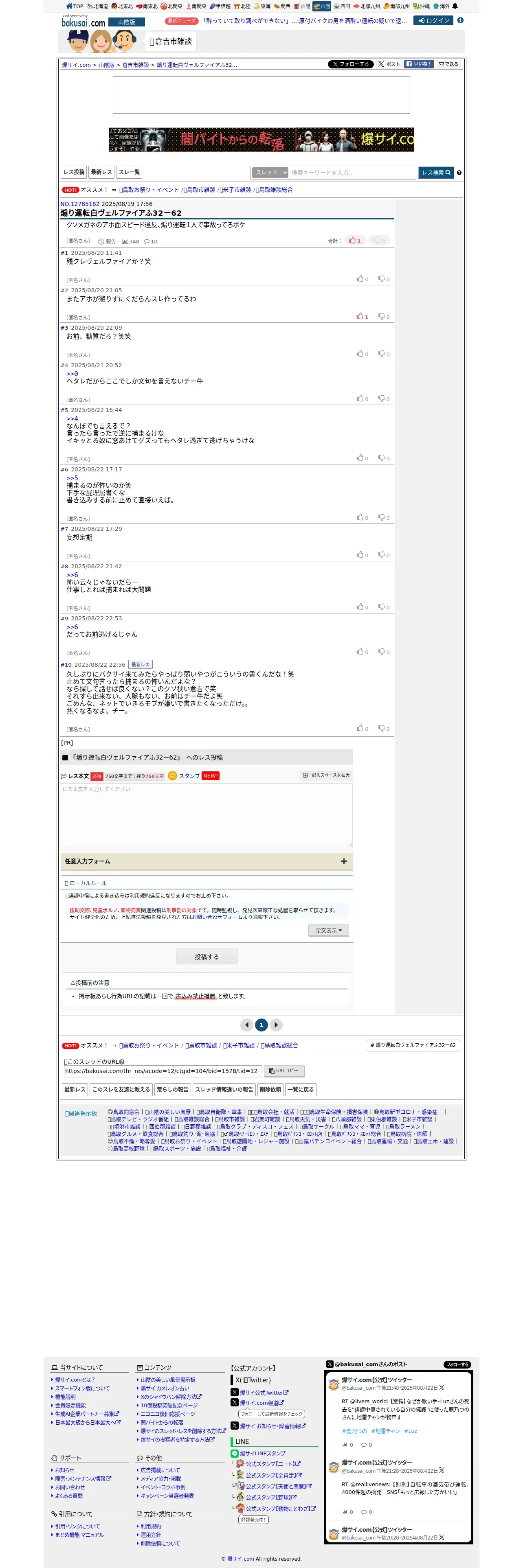Screen dimensions: 523x1568
Task: Open the TOP home region link
Action: 74,6
